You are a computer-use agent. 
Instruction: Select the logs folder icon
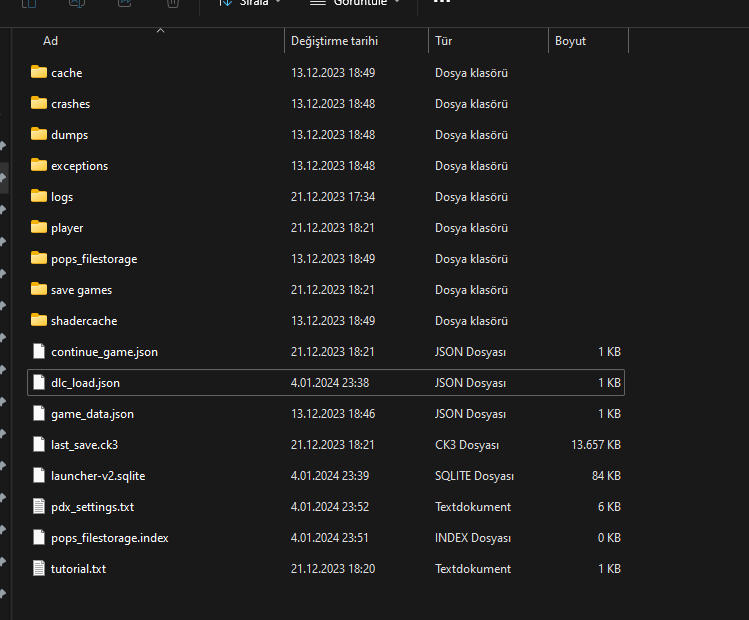pyautogui.click(x=39, y=196)
